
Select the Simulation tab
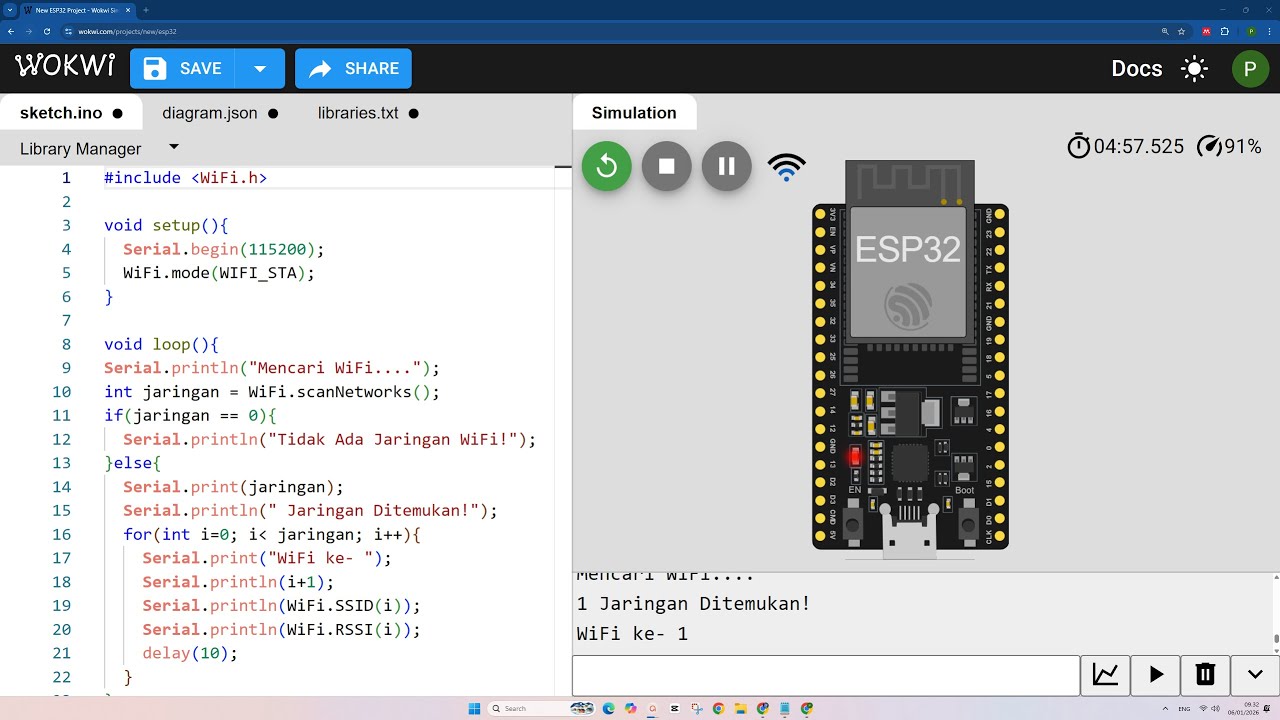[634, 113]
